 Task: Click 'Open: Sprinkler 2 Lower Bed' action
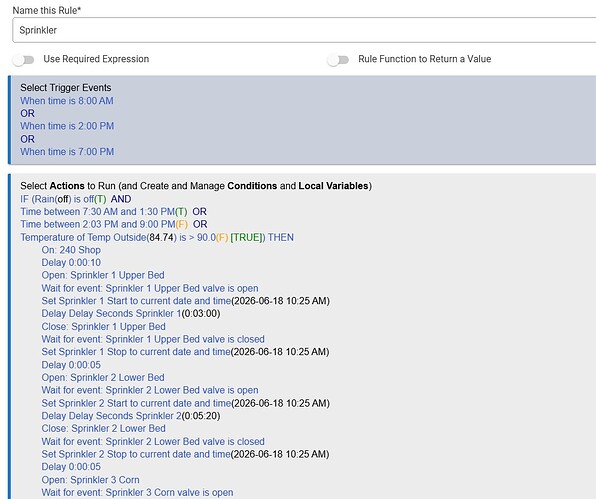click(103, 377)
